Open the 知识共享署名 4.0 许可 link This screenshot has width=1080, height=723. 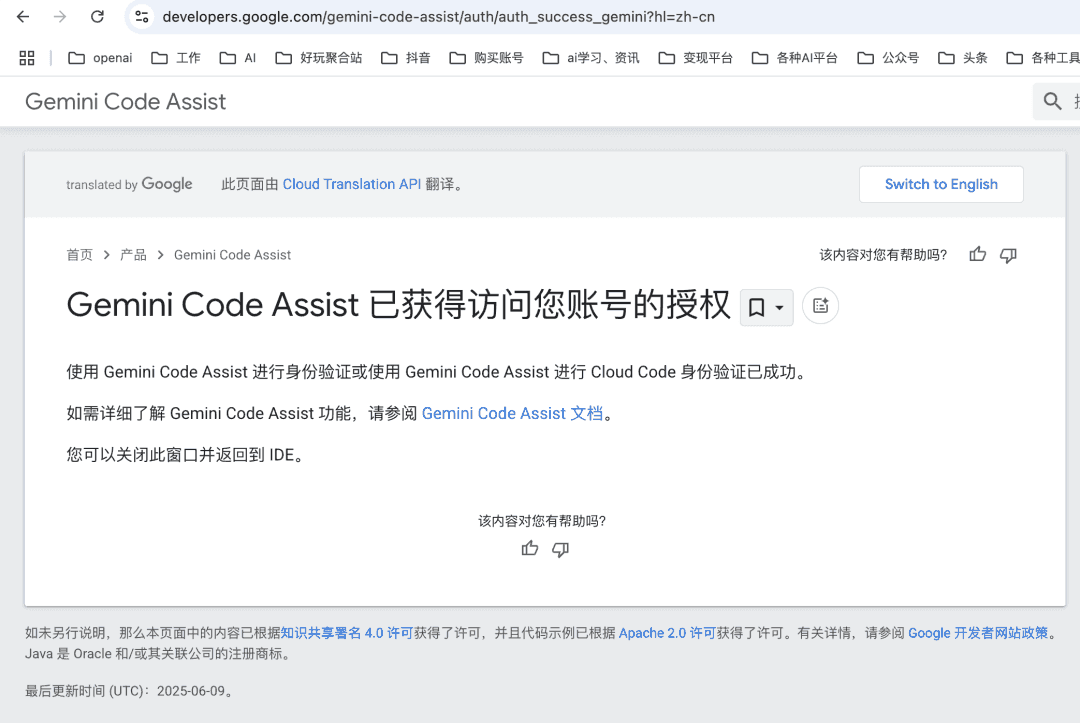tap(346, 633)
